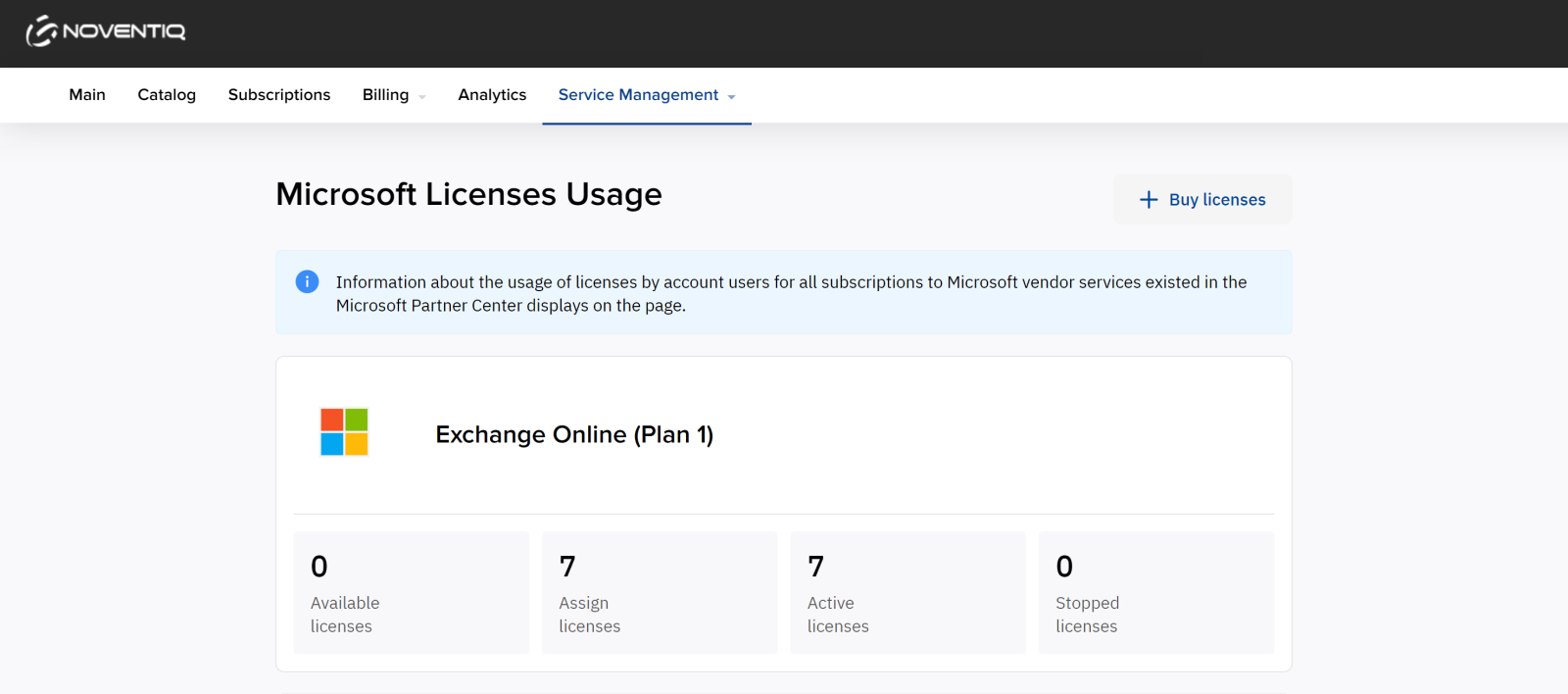Click the Noventiq logo in header

(106, 31)
